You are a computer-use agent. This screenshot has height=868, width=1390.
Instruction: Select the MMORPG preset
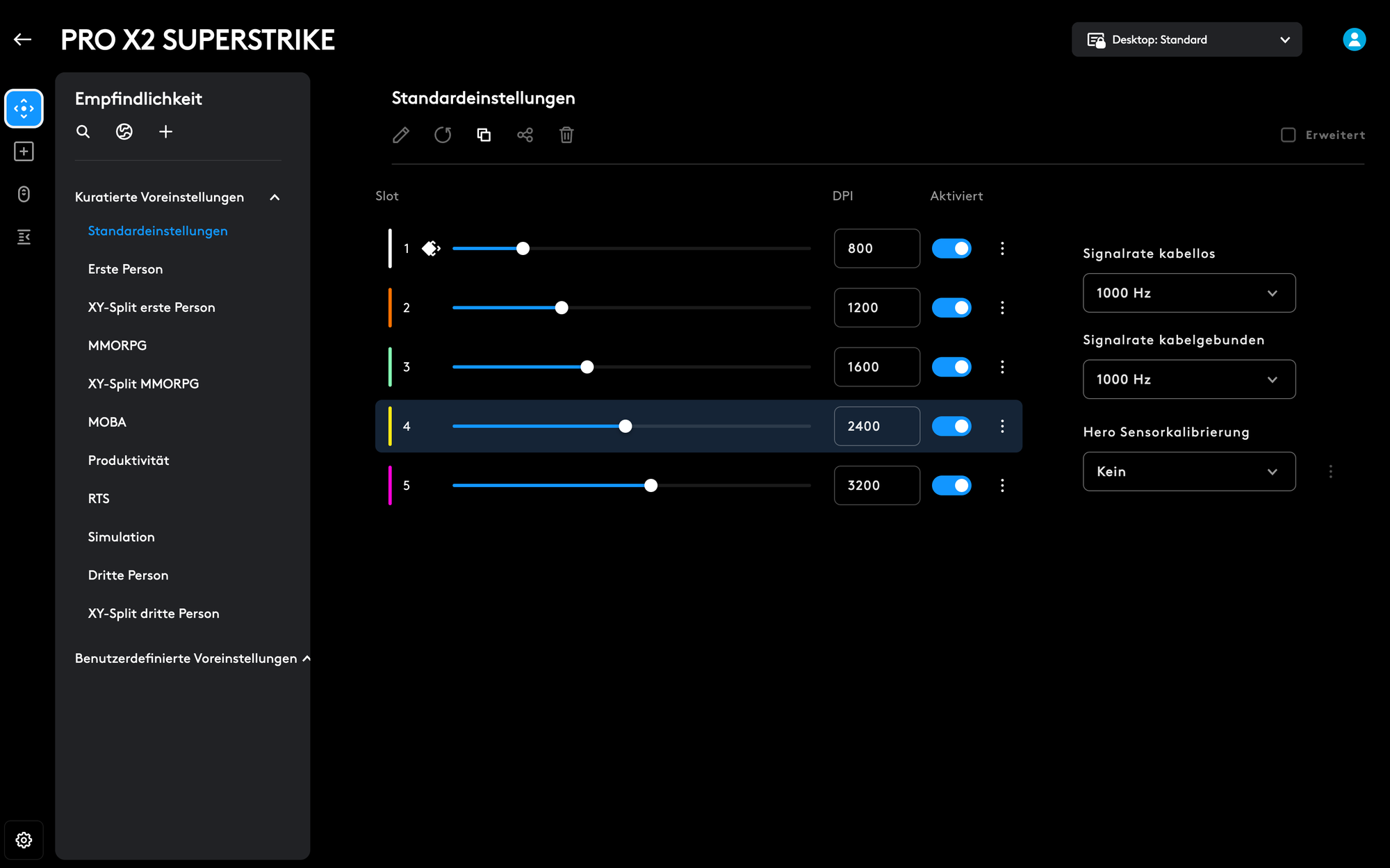117,345
